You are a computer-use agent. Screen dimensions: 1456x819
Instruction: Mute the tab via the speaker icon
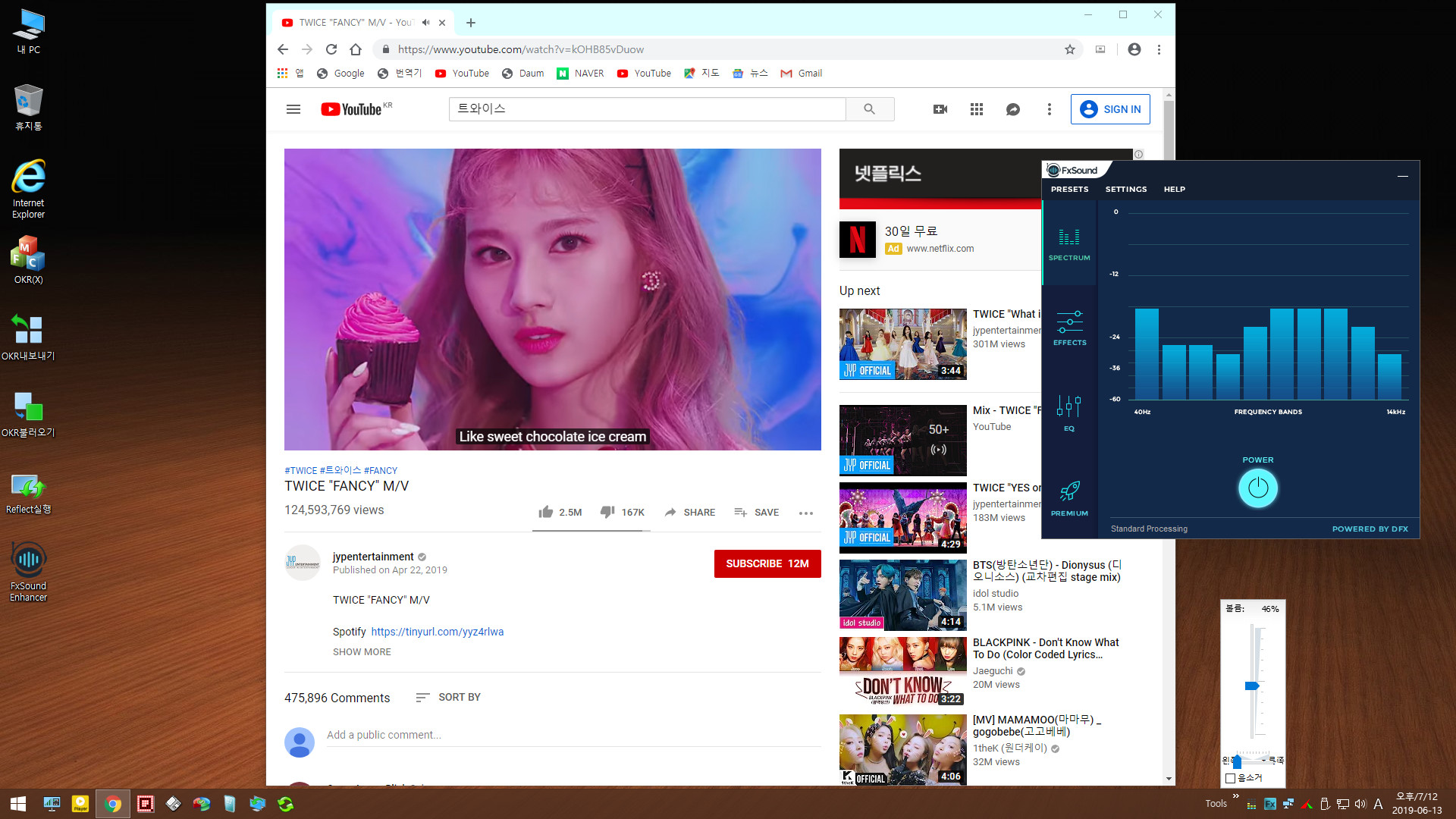tap(426, 23)
